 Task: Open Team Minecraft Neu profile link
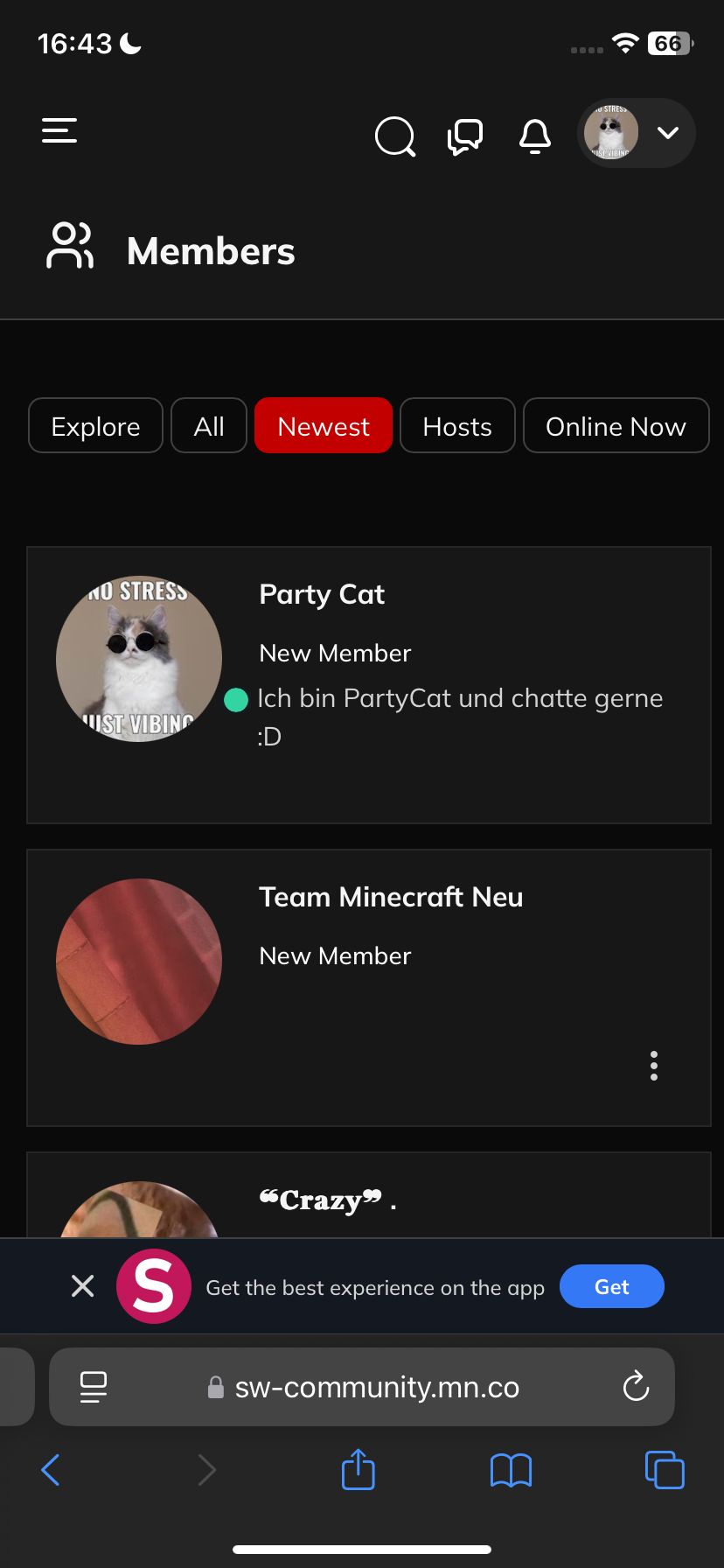tap(391, 898)
